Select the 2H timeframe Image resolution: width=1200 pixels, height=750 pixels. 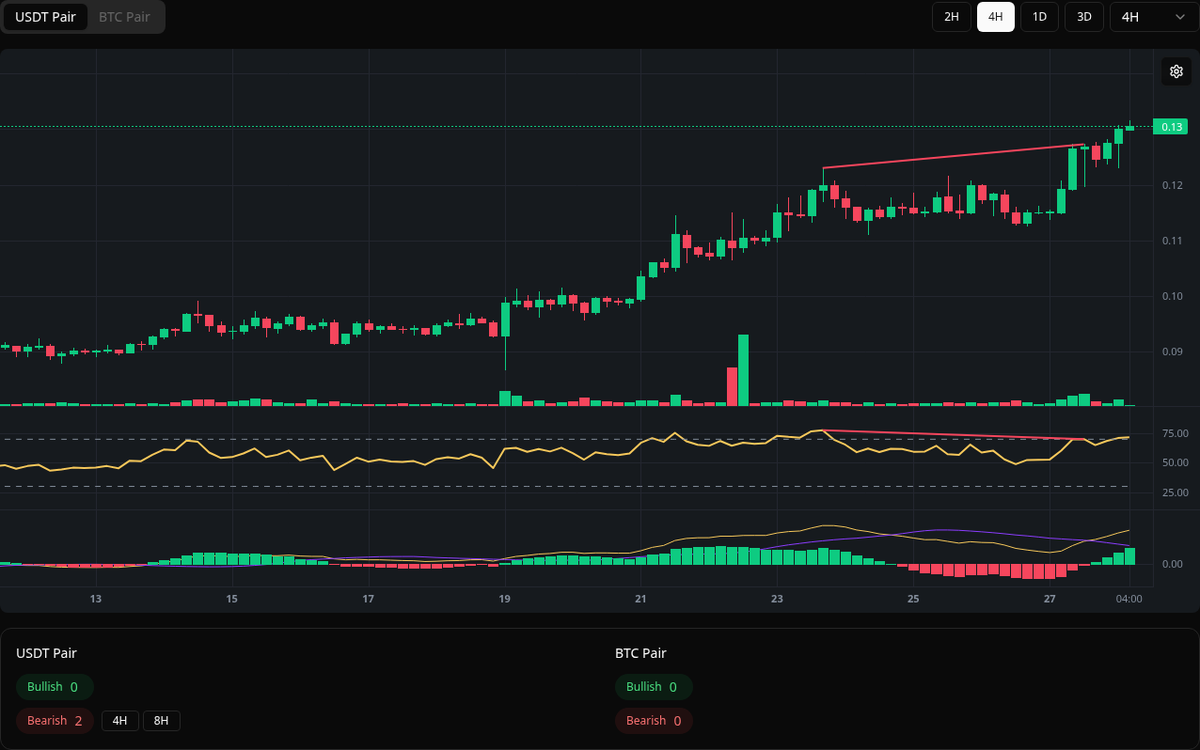pyautogui.click(x=952, y=17)
